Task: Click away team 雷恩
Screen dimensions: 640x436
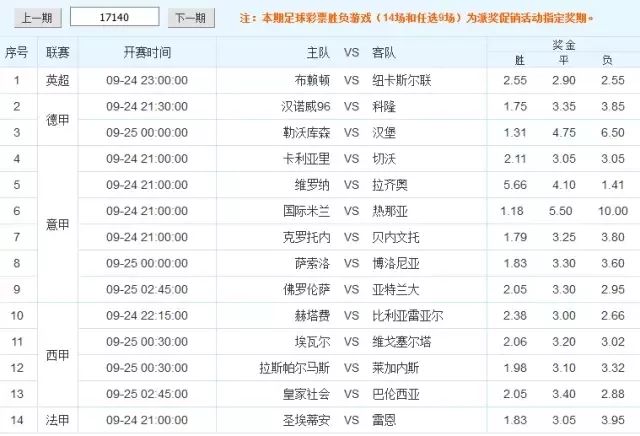Action: click(384, 420)
